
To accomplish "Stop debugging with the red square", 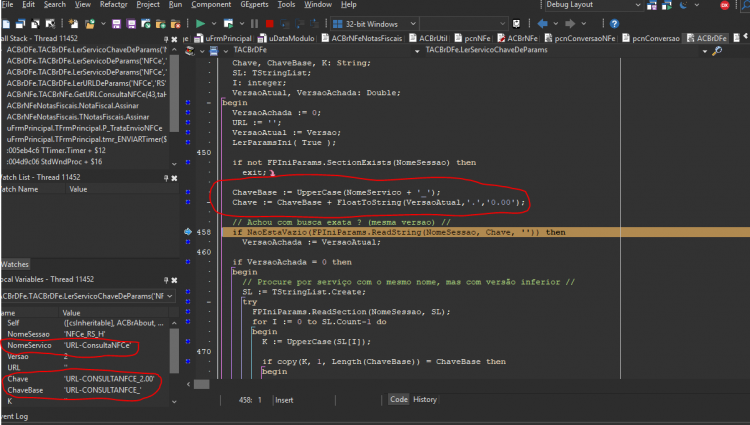I will tap(270, 23).
